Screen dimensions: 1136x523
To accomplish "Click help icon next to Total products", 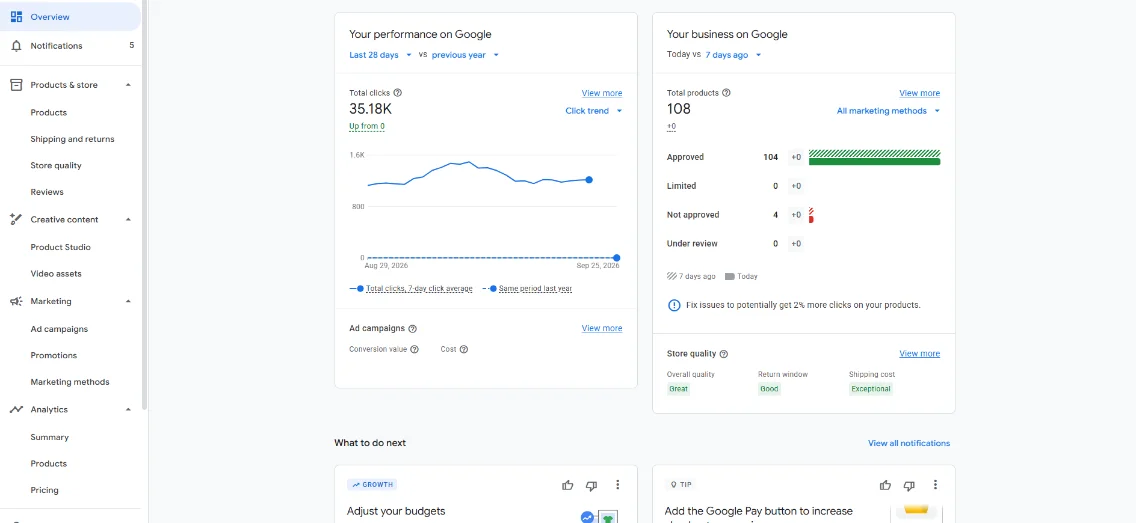I will pos(727,93).
